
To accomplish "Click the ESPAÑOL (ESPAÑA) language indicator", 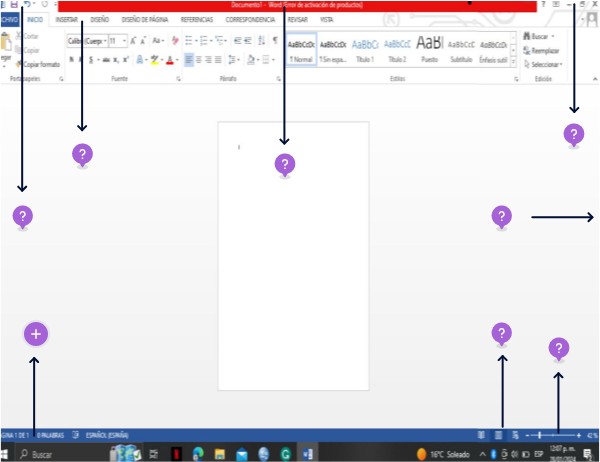I will pyautogui.click(x=108, y=435).
